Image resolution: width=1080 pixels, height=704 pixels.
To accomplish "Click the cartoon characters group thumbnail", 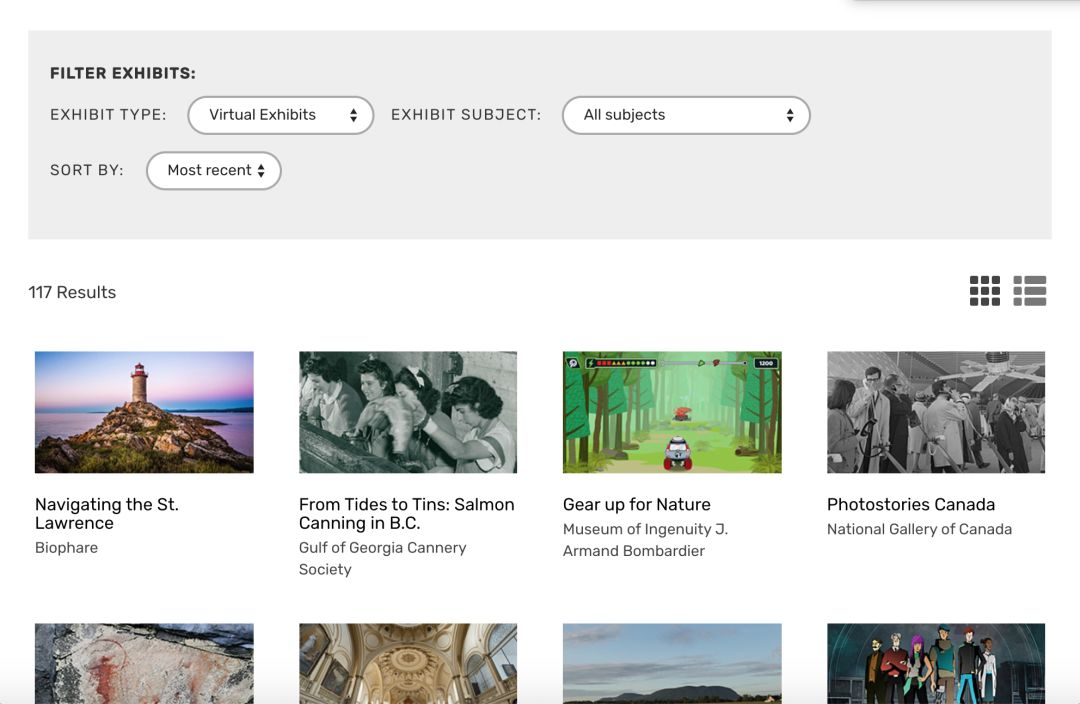I will pyautogui.click(x=936, y=663).
